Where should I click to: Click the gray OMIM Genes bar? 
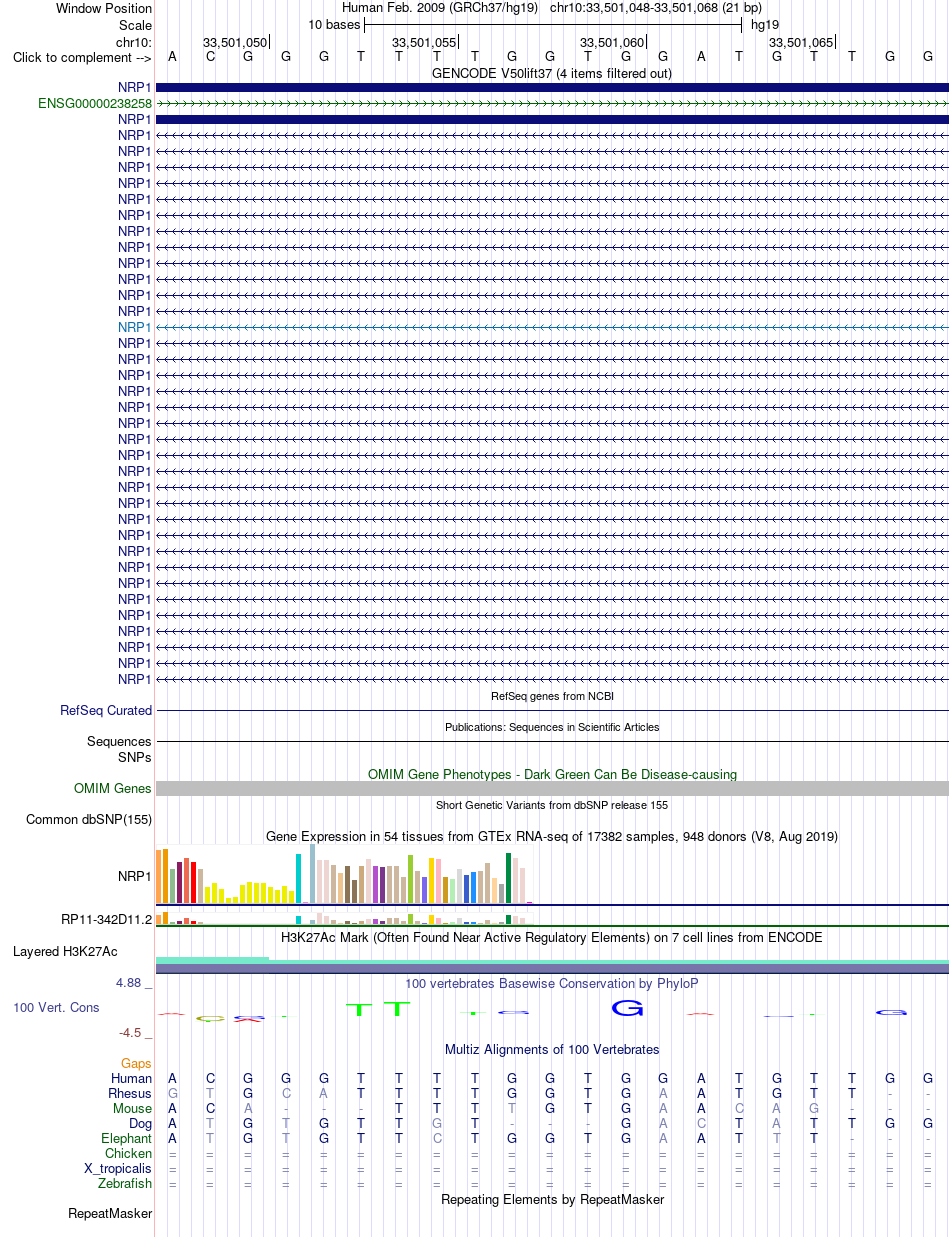click(x=552, y=788)
